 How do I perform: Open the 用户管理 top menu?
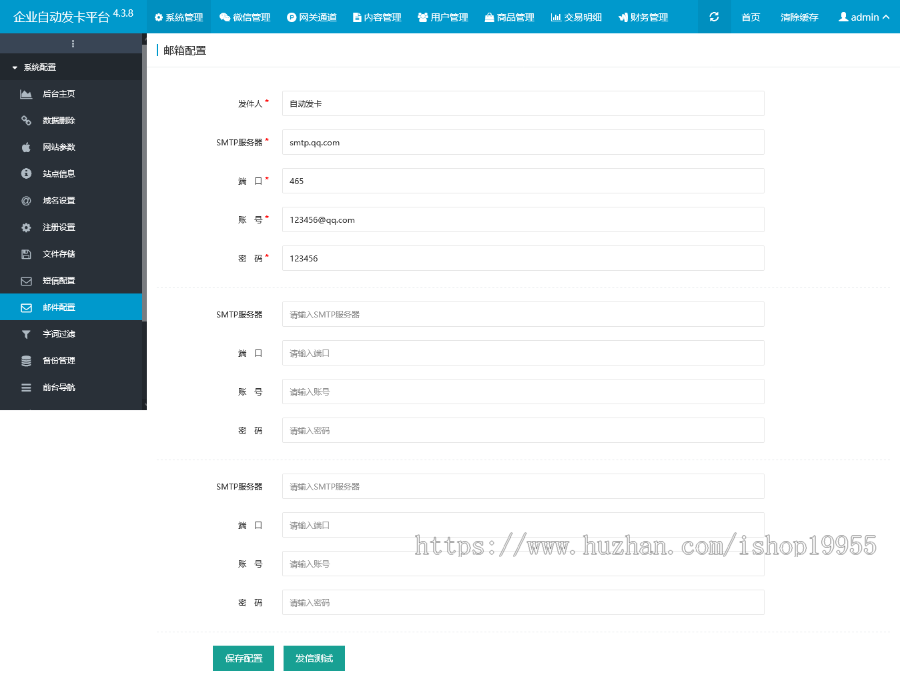pyautogui.click(x=443, y=17)
